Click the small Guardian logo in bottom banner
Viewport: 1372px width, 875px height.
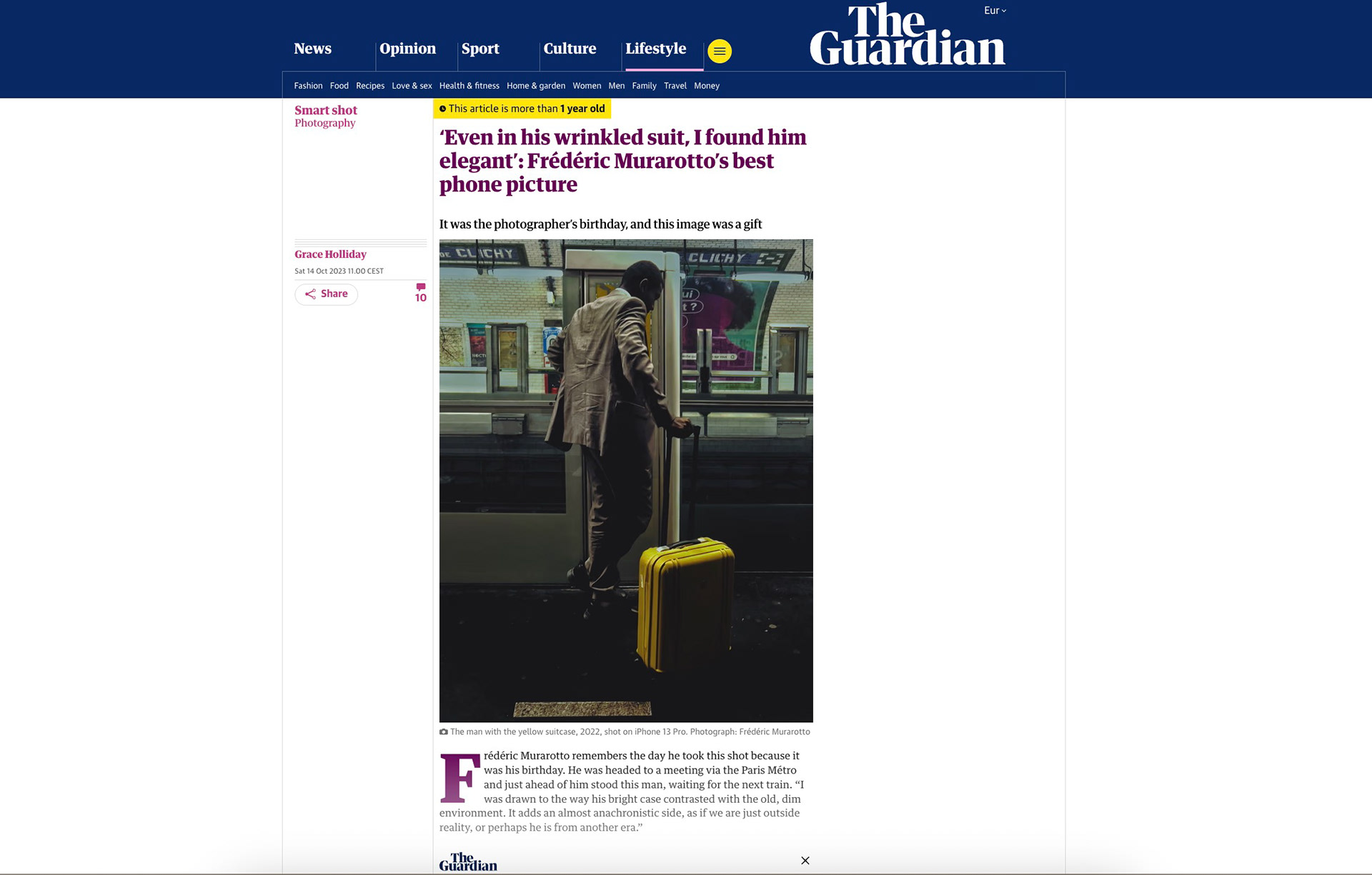[x=468, y=862]
